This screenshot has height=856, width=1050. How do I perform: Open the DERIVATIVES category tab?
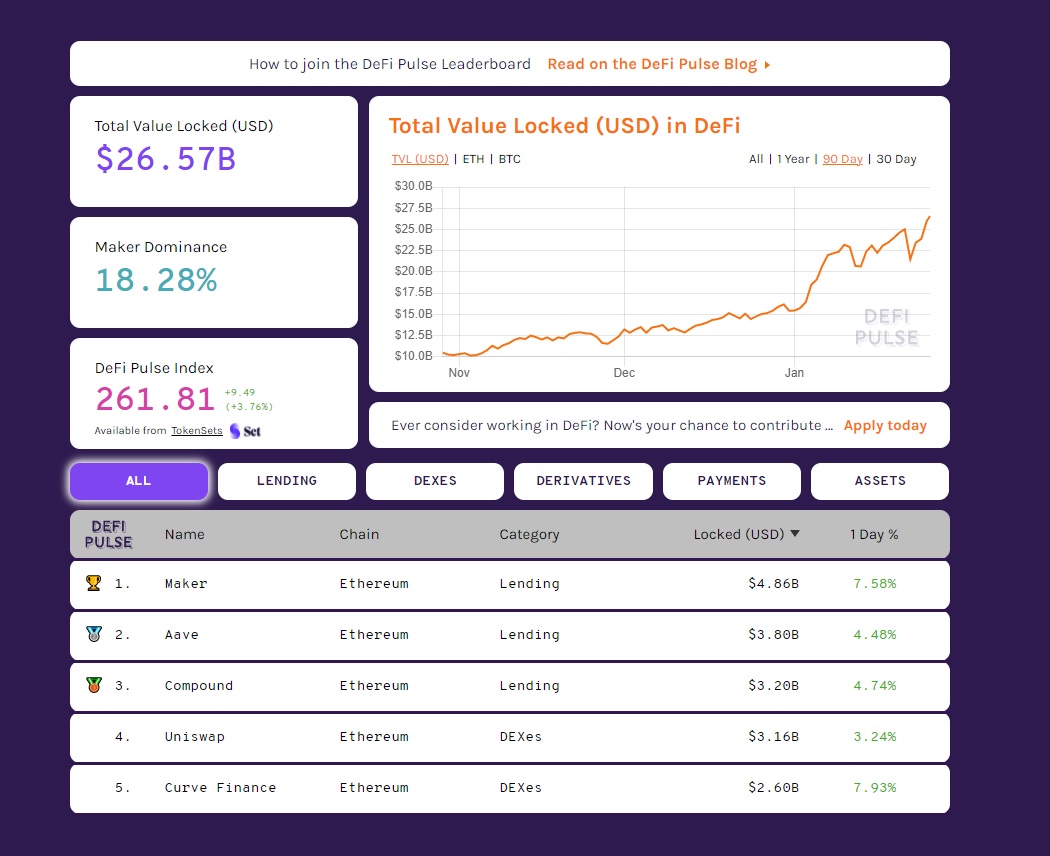(x=583, y=481)
